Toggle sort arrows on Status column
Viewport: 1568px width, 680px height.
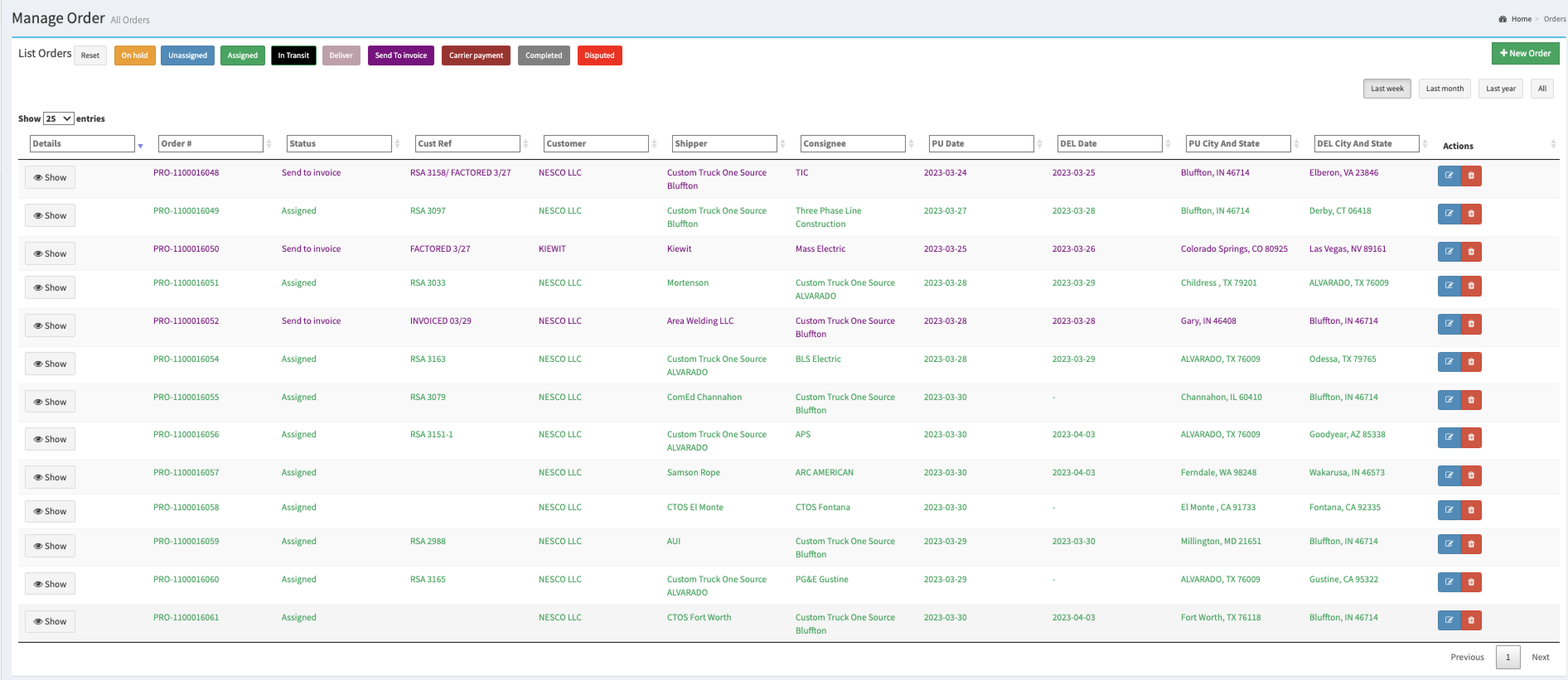pos(397,144)
